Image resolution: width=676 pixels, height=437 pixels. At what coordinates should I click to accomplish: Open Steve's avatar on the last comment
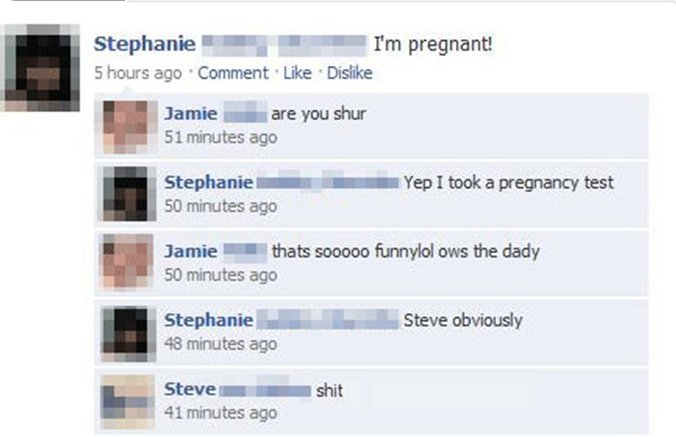pyautogui.click(x=127, y=402)
